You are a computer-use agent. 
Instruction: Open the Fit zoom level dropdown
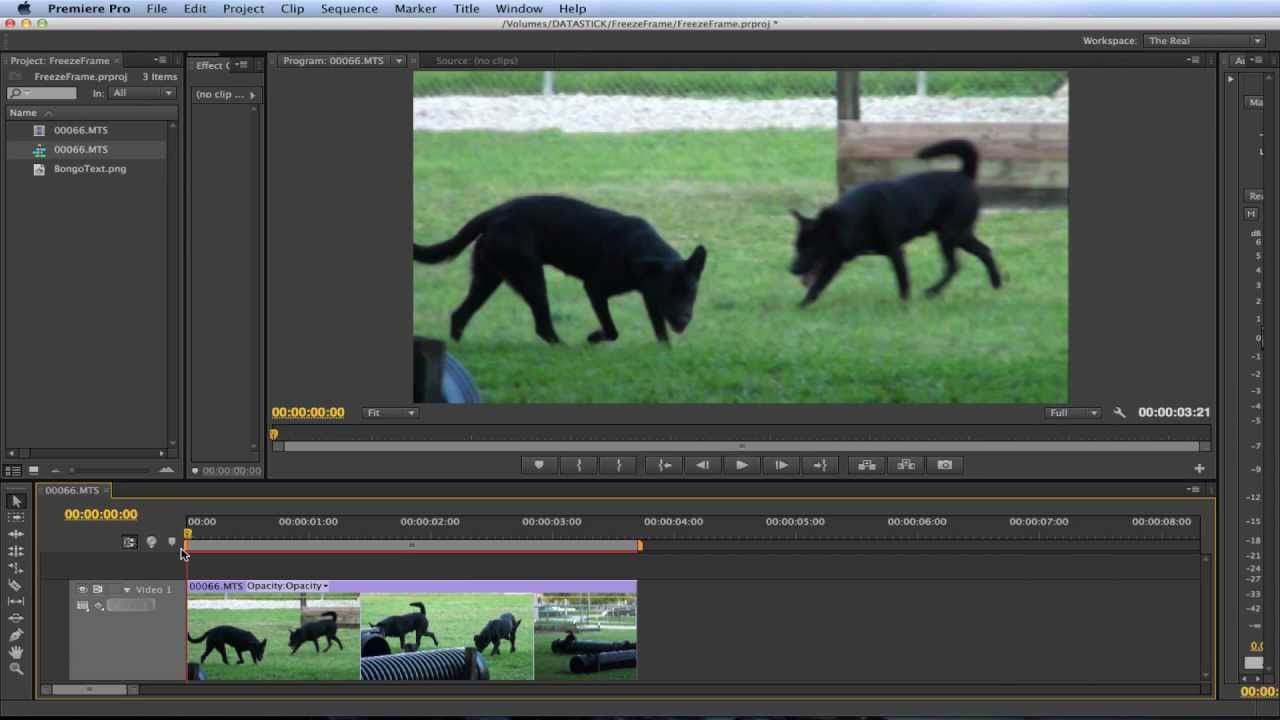point(390,412)
